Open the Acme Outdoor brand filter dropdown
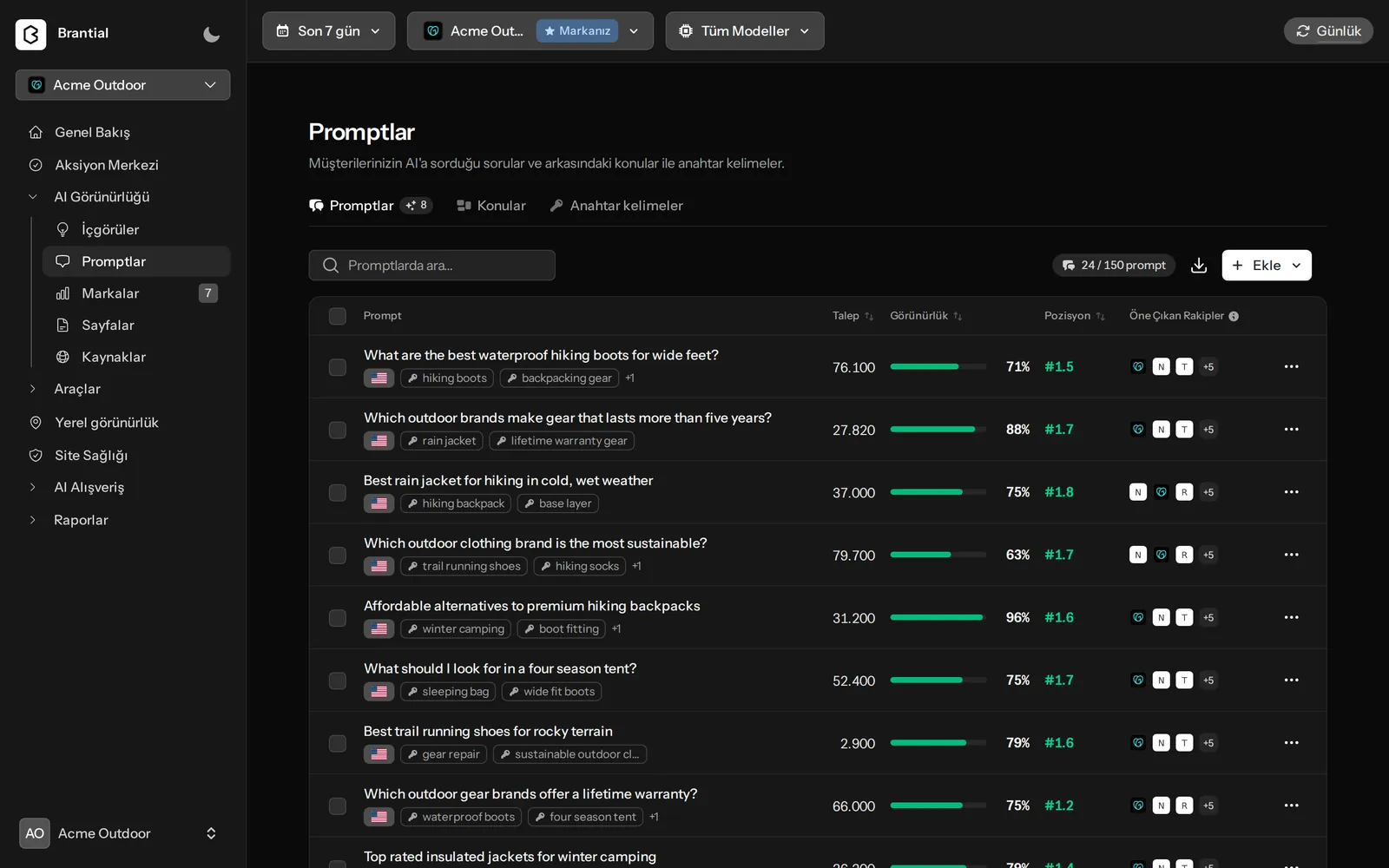Image resolution: width=1389 pixels, height=868 pixels. (x=530, y=31)
